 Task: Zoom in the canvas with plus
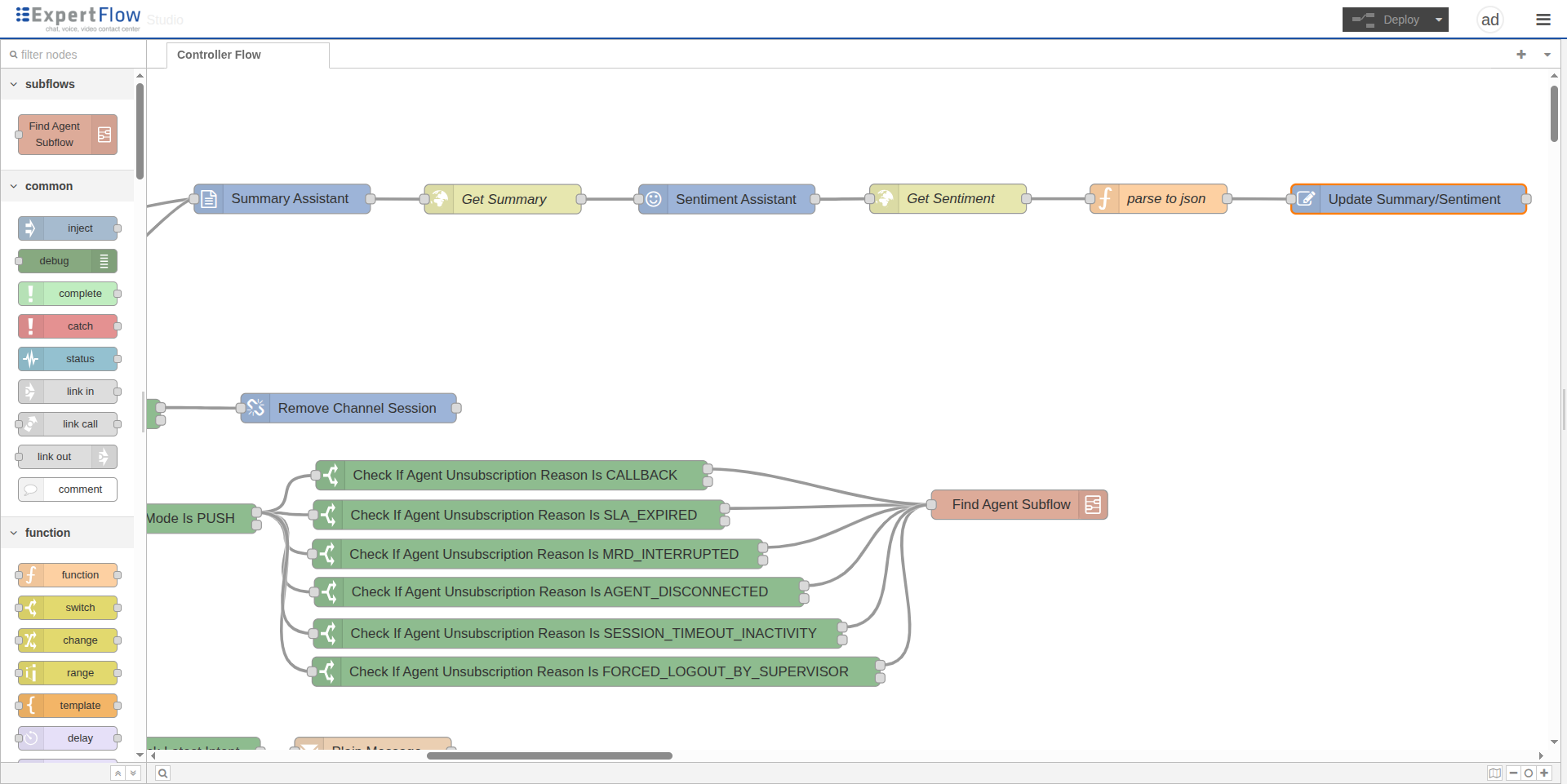pyautogui.click(x=1544, y=773)
